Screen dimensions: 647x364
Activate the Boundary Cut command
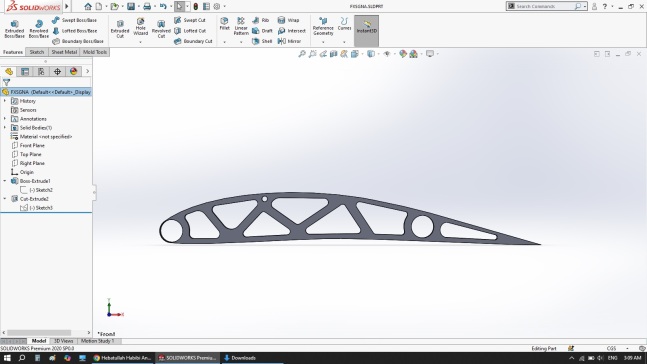[193, 41]
